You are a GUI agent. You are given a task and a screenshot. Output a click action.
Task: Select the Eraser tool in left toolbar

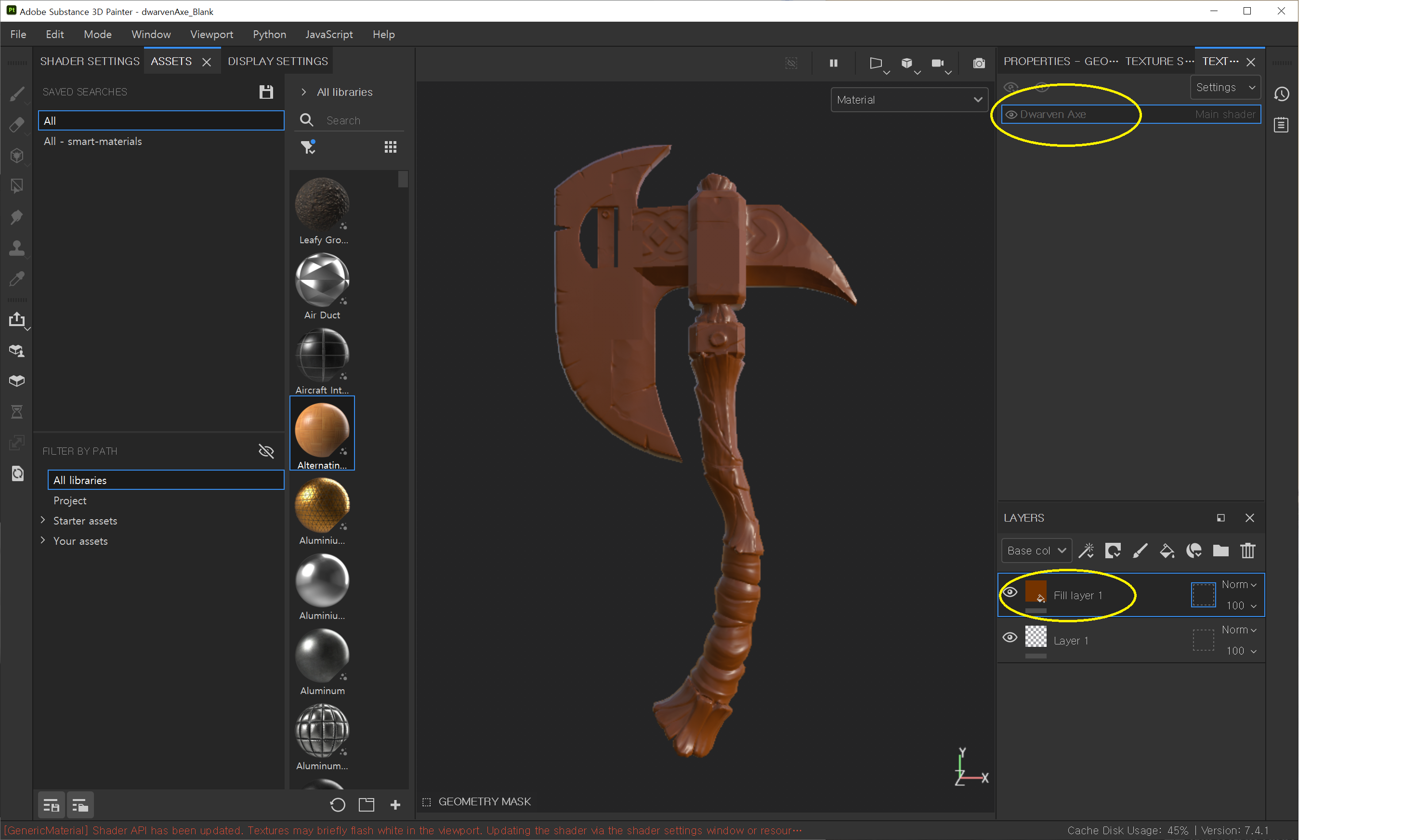(x=17, y=125)
